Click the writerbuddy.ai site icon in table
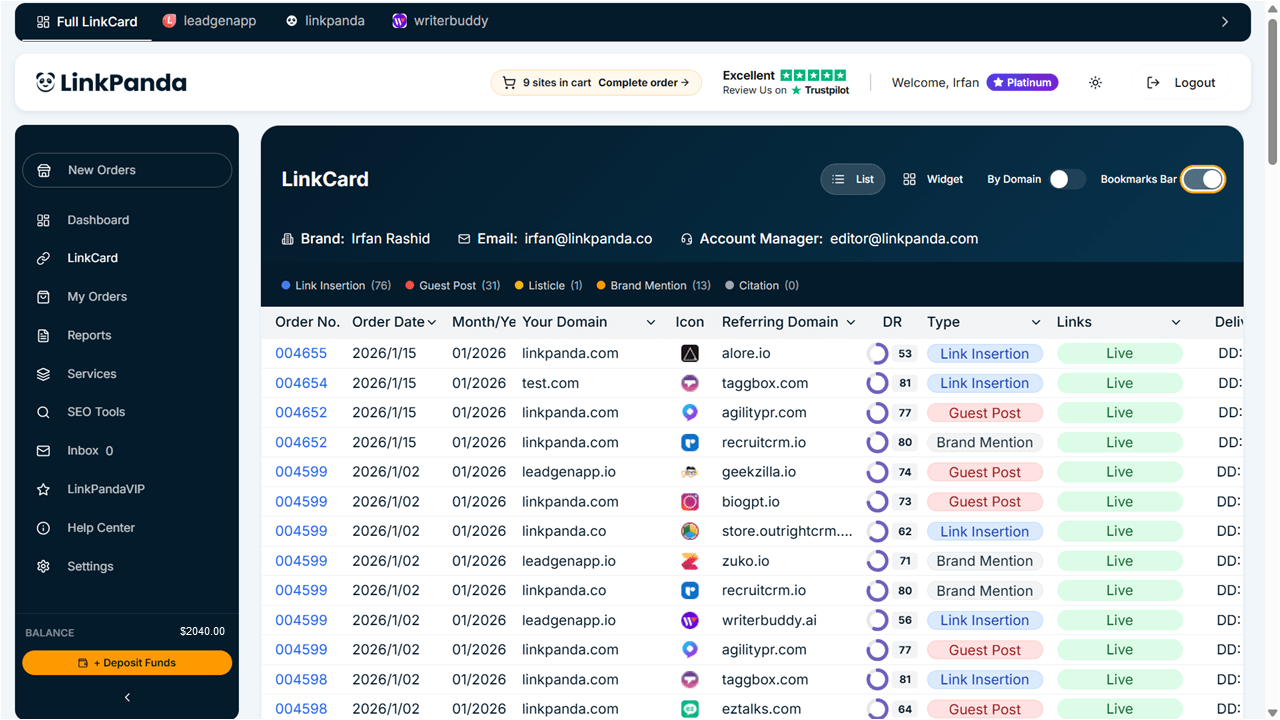Viewport: 1280px width, 720px height. 689,620
